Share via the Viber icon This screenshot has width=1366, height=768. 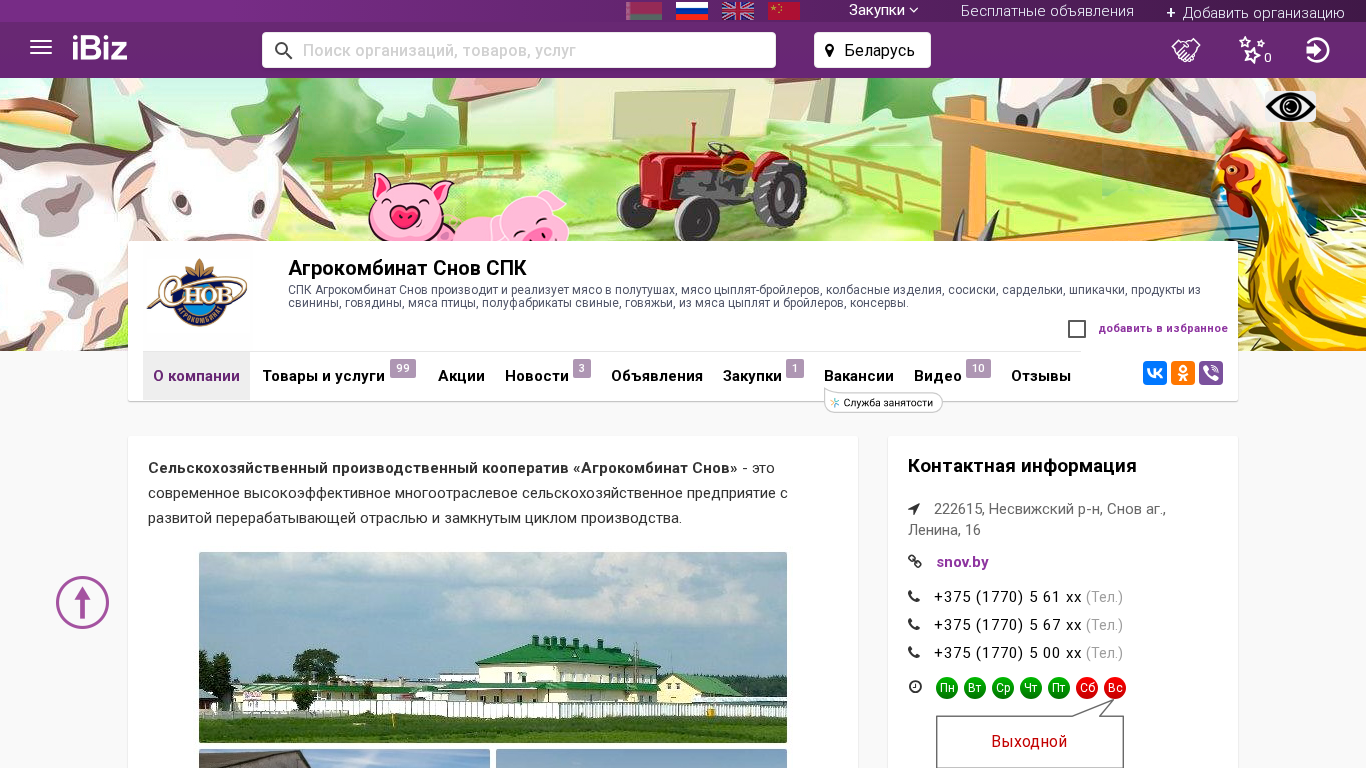pos(1211,373)
